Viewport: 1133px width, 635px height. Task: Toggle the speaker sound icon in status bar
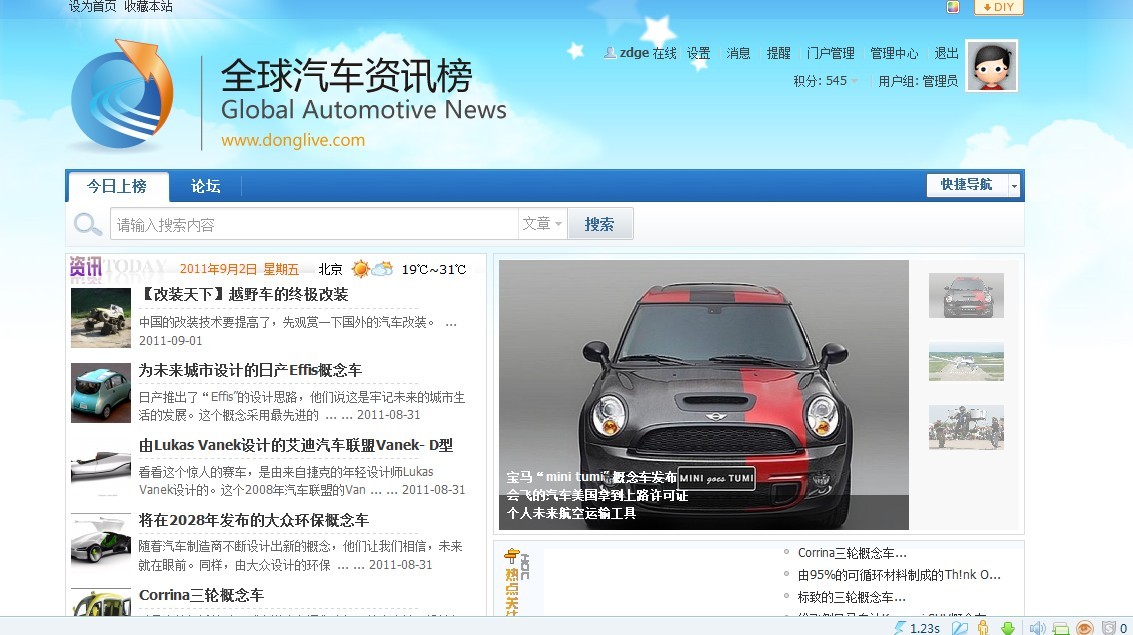click(x=1037, y=628)
